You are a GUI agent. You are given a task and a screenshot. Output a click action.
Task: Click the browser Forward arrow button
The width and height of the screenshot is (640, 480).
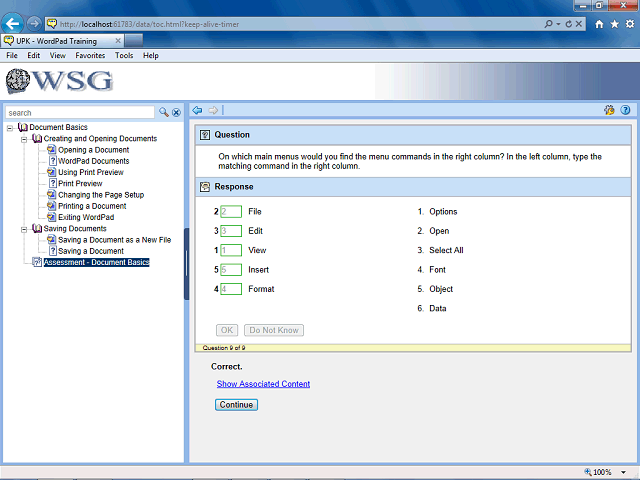34,24
